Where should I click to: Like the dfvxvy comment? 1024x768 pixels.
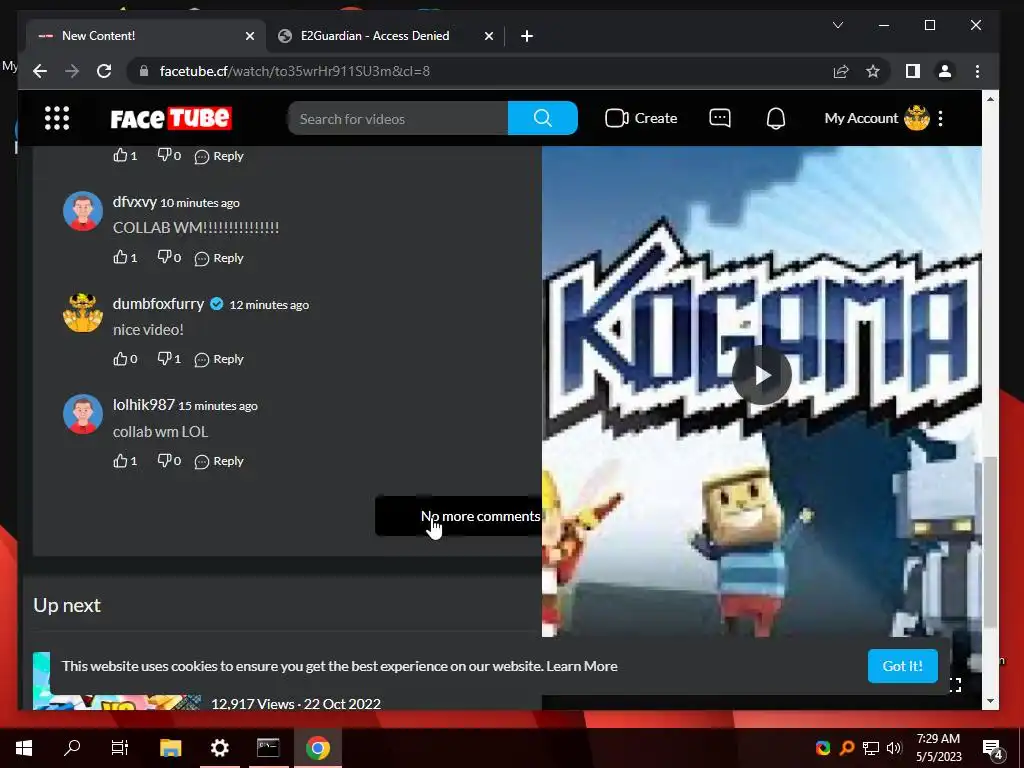pyautogui.click(x=125, y=257)
